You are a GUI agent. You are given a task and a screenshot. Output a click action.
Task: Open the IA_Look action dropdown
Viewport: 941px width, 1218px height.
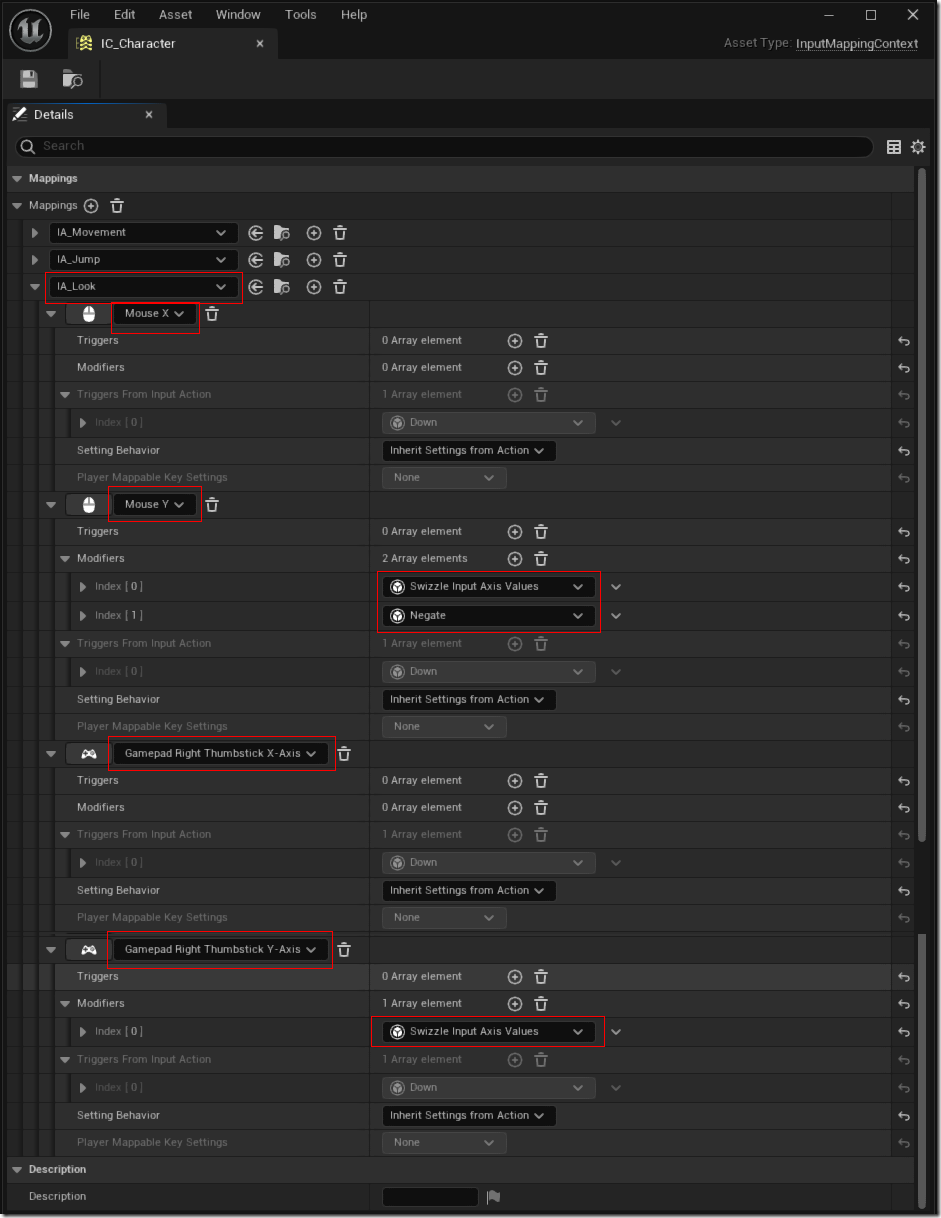point(144,287)
